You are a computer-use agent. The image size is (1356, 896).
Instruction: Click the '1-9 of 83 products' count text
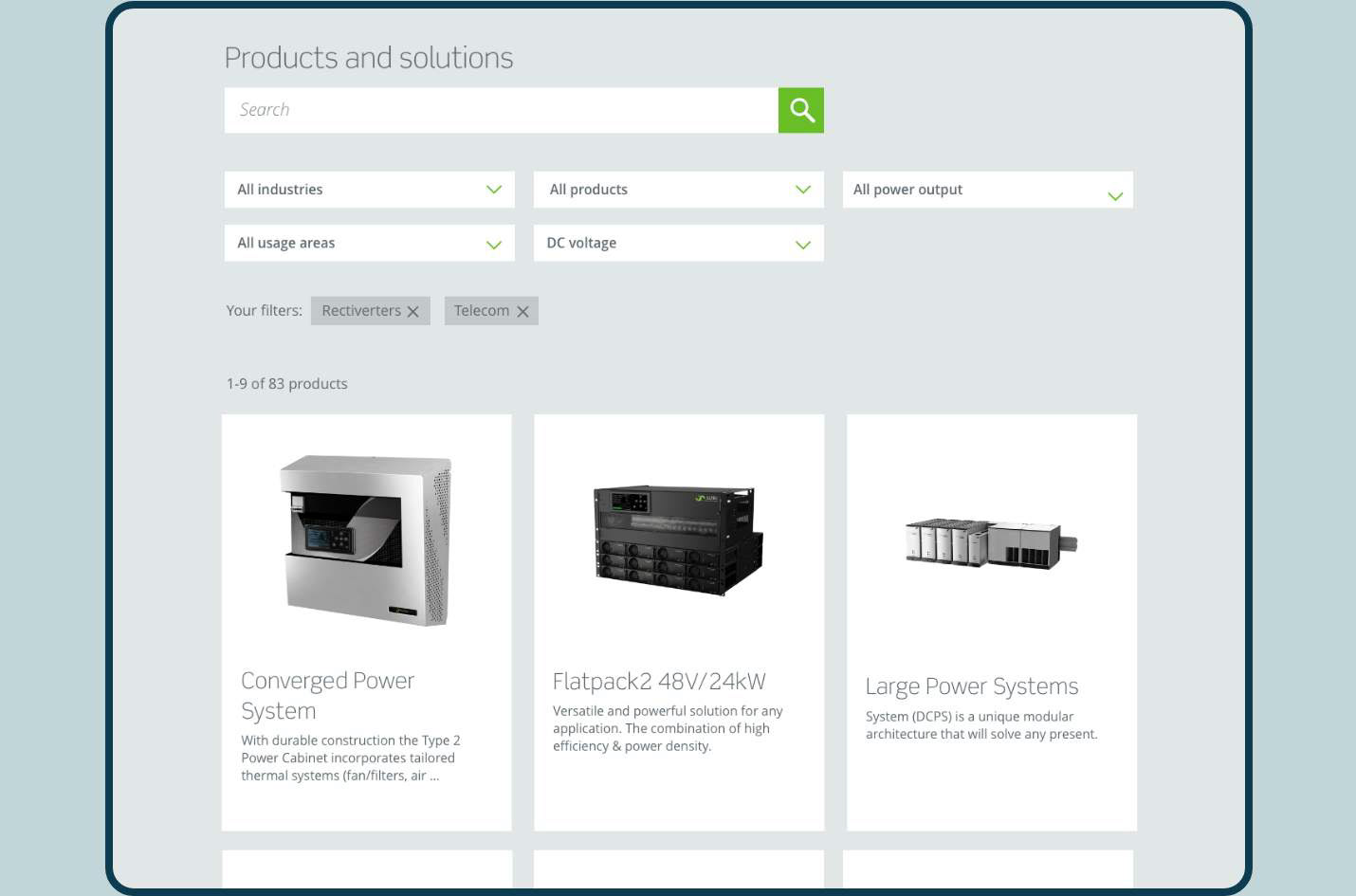(286, 384)
